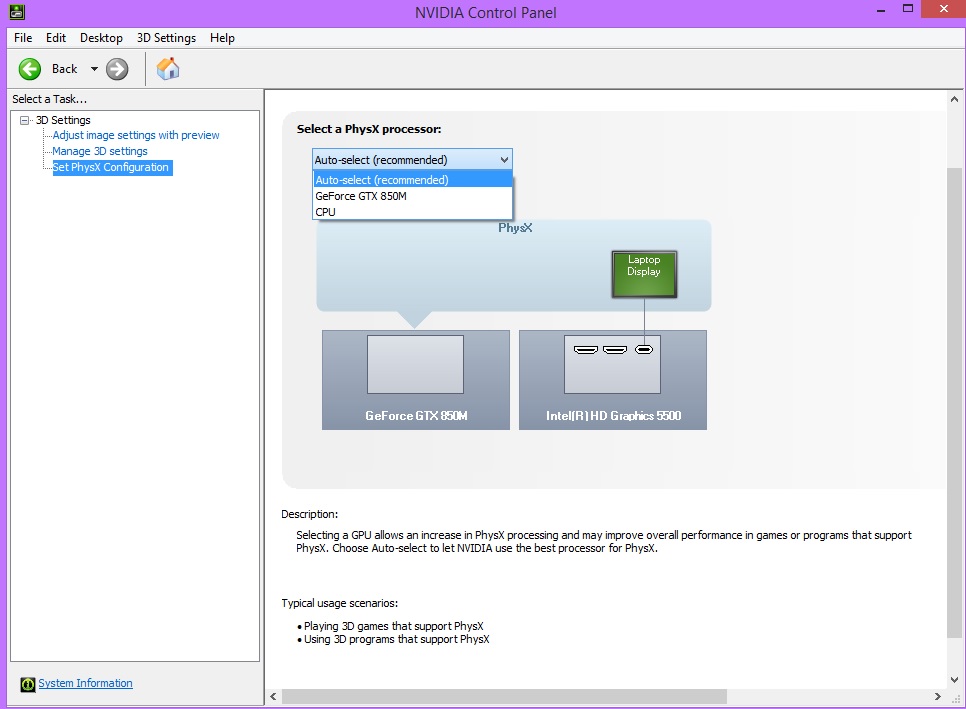
Task: Click 'Typical usage scenarios:' text
Action: (339, 603)
